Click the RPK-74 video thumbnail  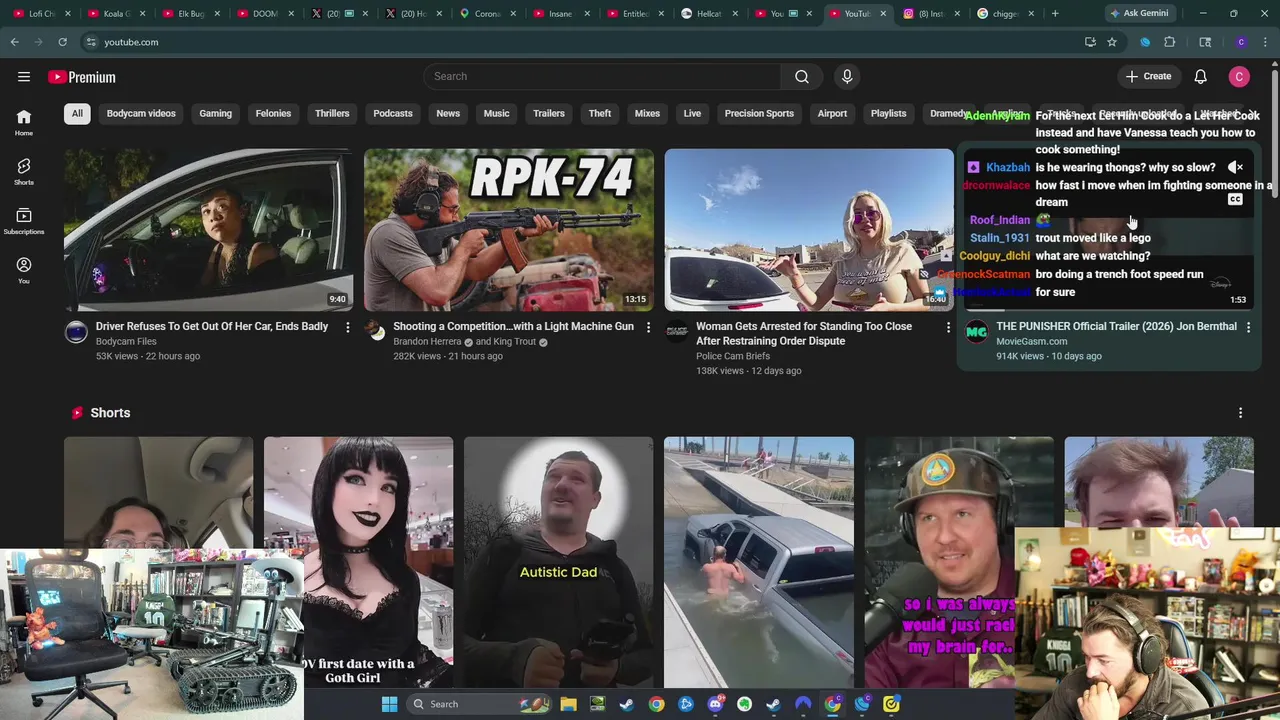509,230
